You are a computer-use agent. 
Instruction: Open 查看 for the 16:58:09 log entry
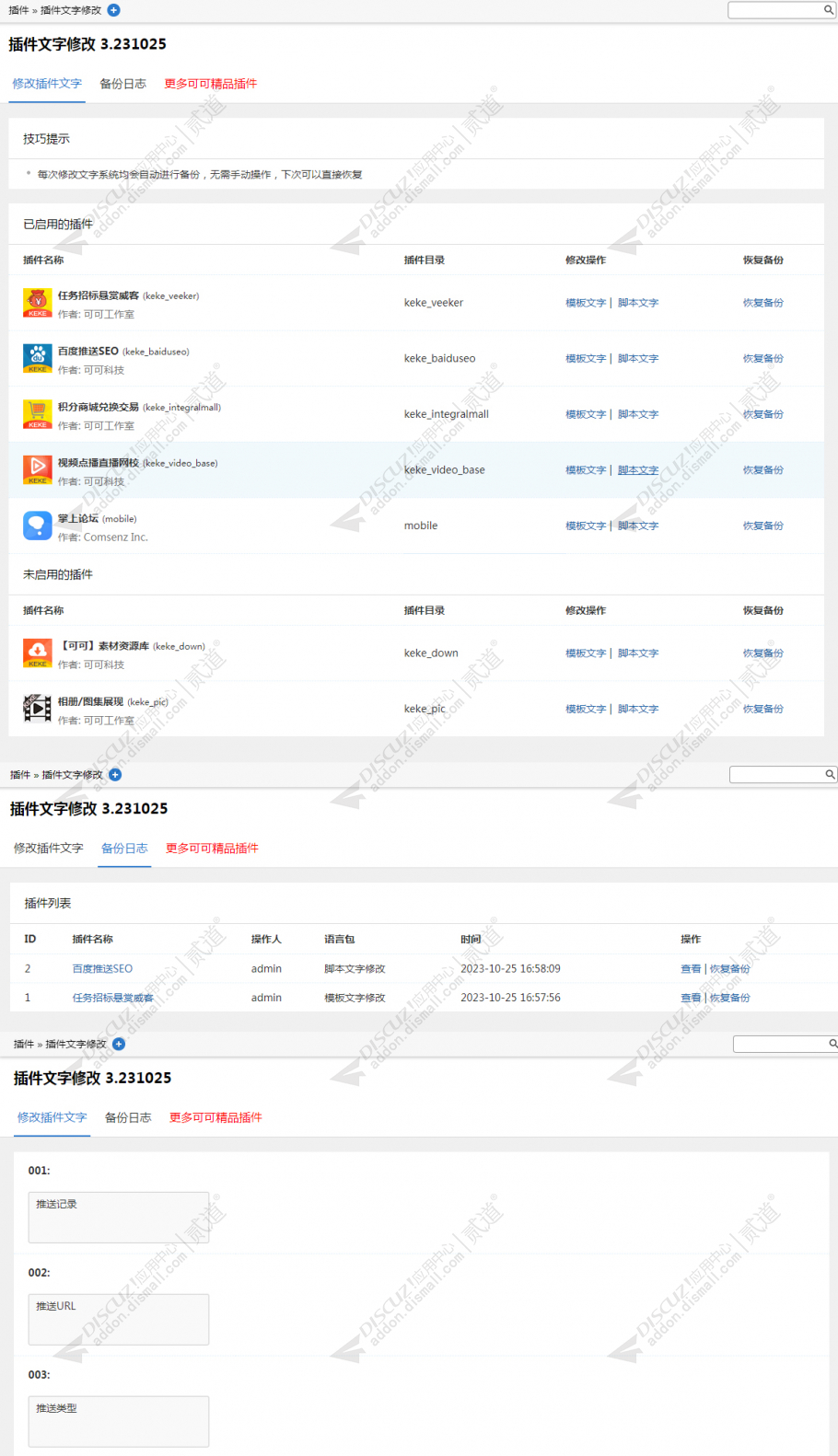click(x=691, y=969)
